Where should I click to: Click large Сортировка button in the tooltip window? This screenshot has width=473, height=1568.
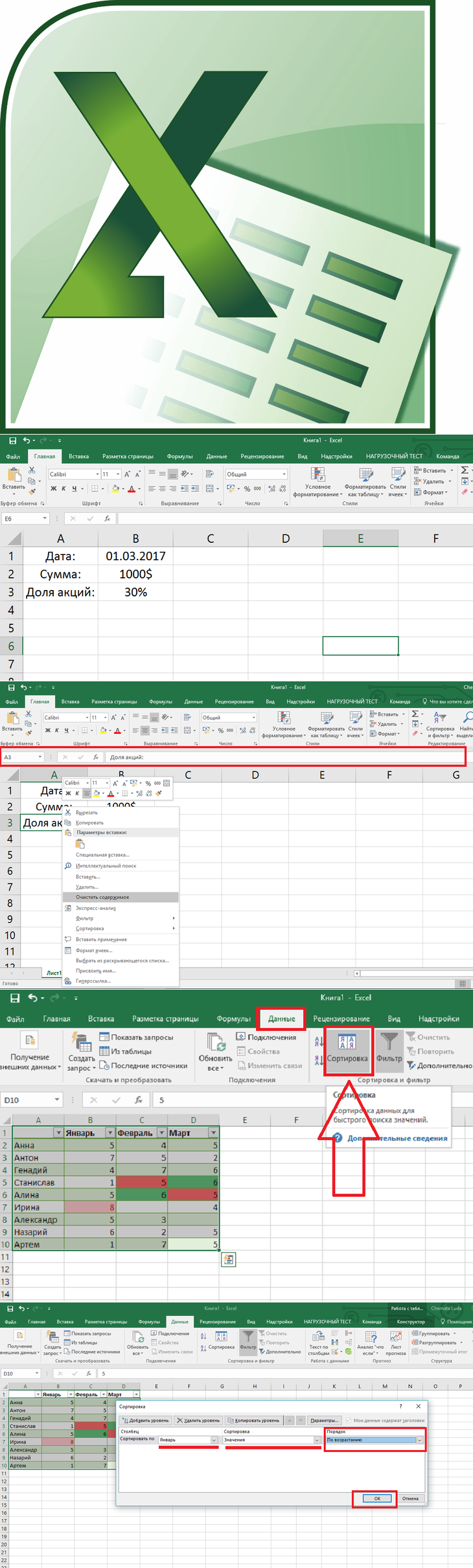(x=347, y=1049)
